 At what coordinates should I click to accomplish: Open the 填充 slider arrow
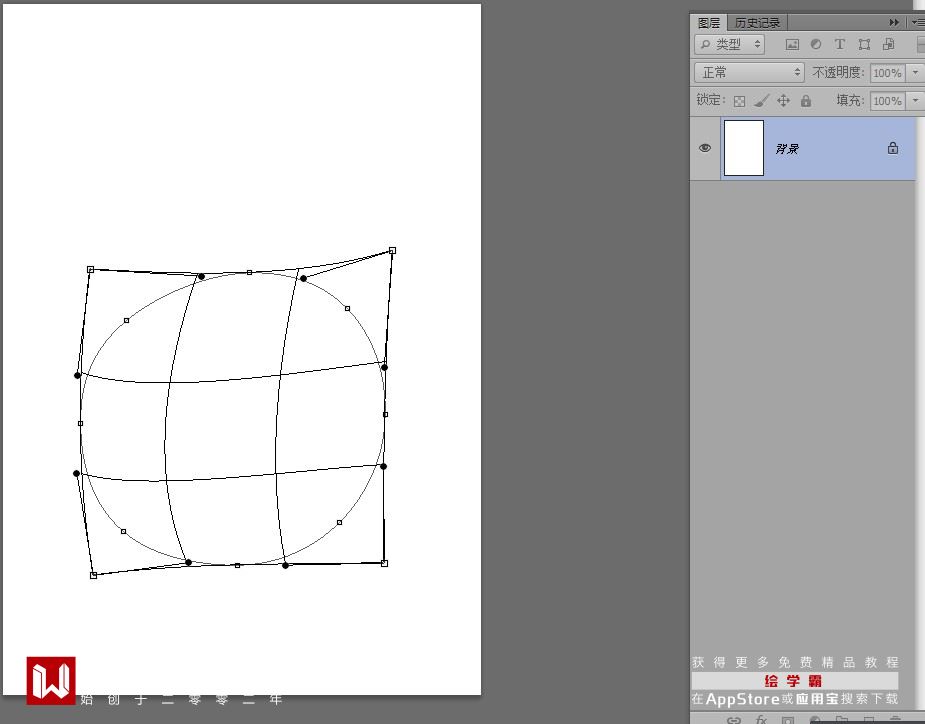click(x=916, y=101)
